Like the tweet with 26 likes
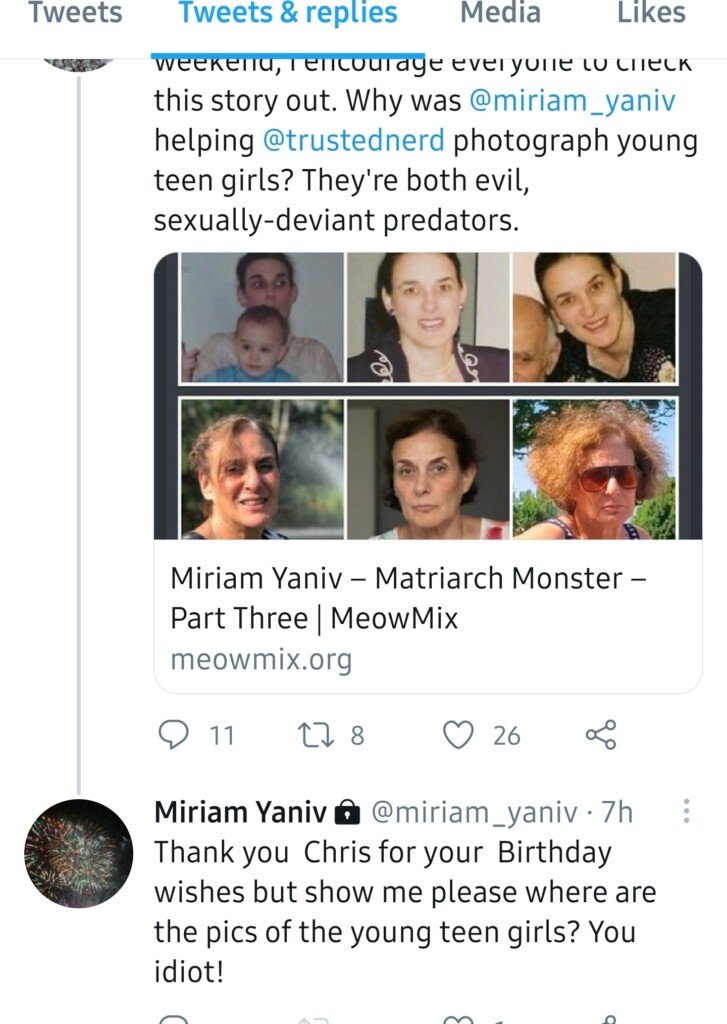Viewport: 727px width, 1024px height. pos(459,735)
